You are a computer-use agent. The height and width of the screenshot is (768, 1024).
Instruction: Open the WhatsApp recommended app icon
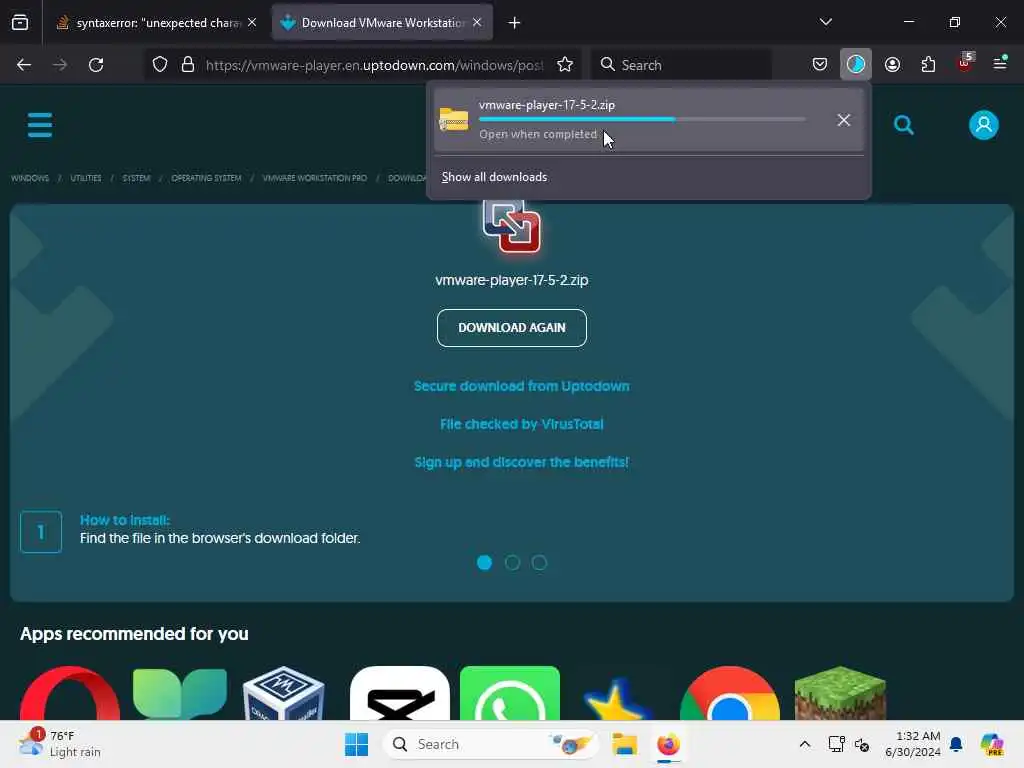click(510, 693)
